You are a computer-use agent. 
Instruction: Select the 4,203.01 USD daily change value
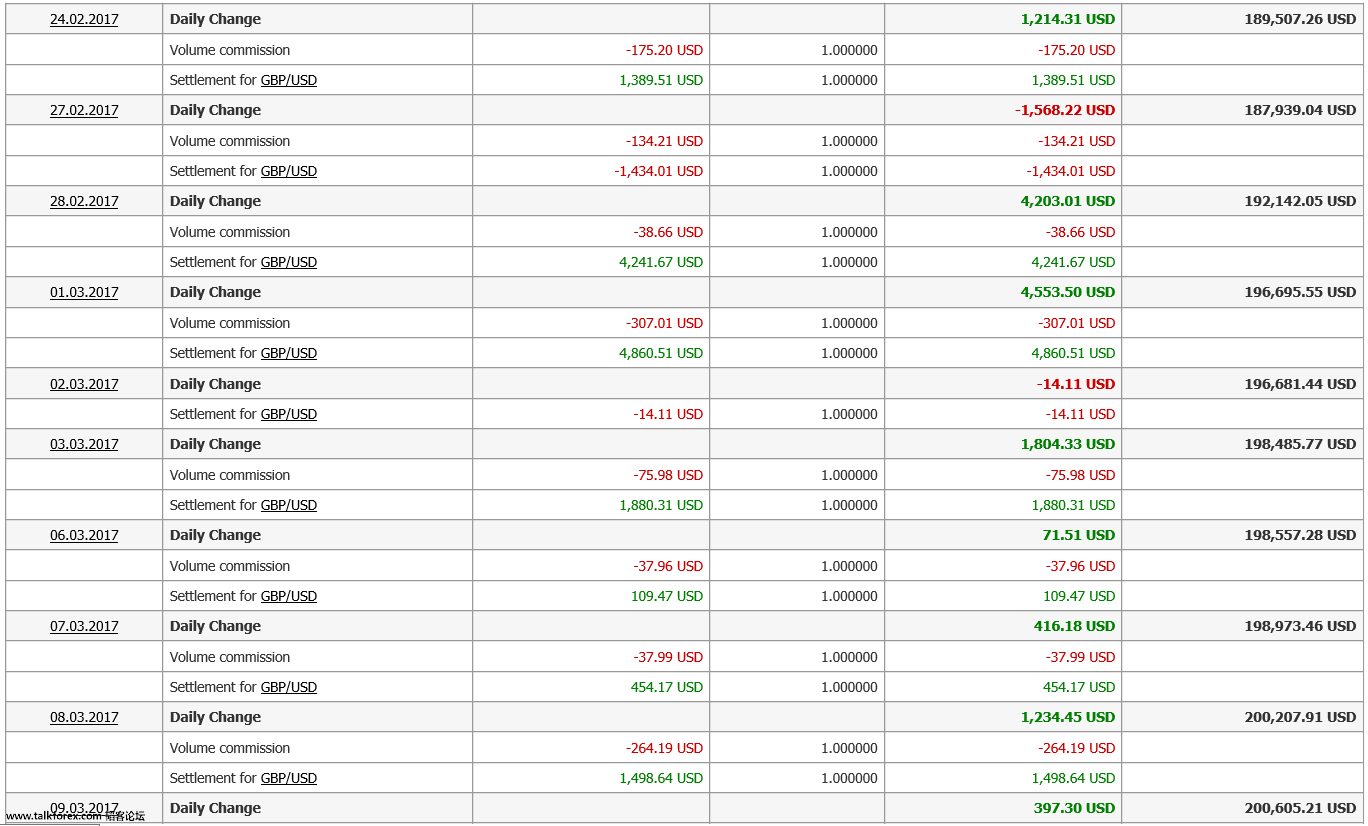coord(1068,201)
